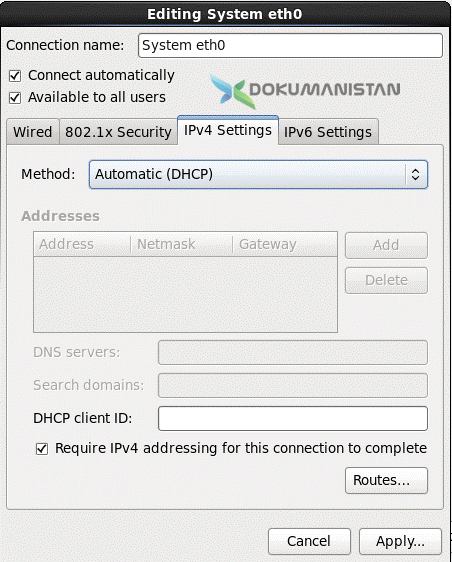Toggle the Available to all users checkbox
Screen dimensions: 452x562
tap(15, 97)
